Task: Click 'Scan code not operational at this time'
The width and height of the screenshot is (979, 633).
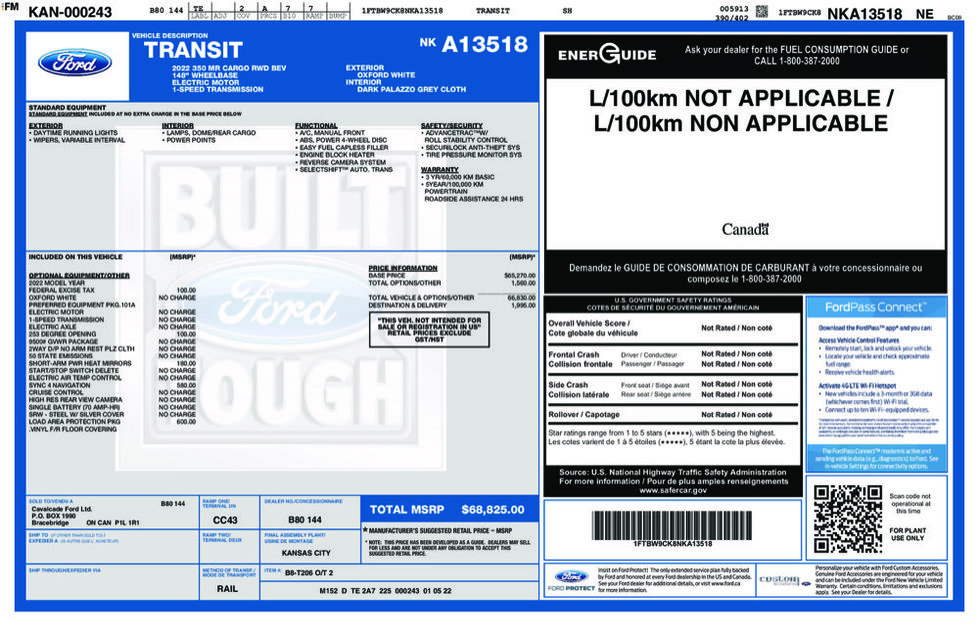Action: (x=910, y=503)
